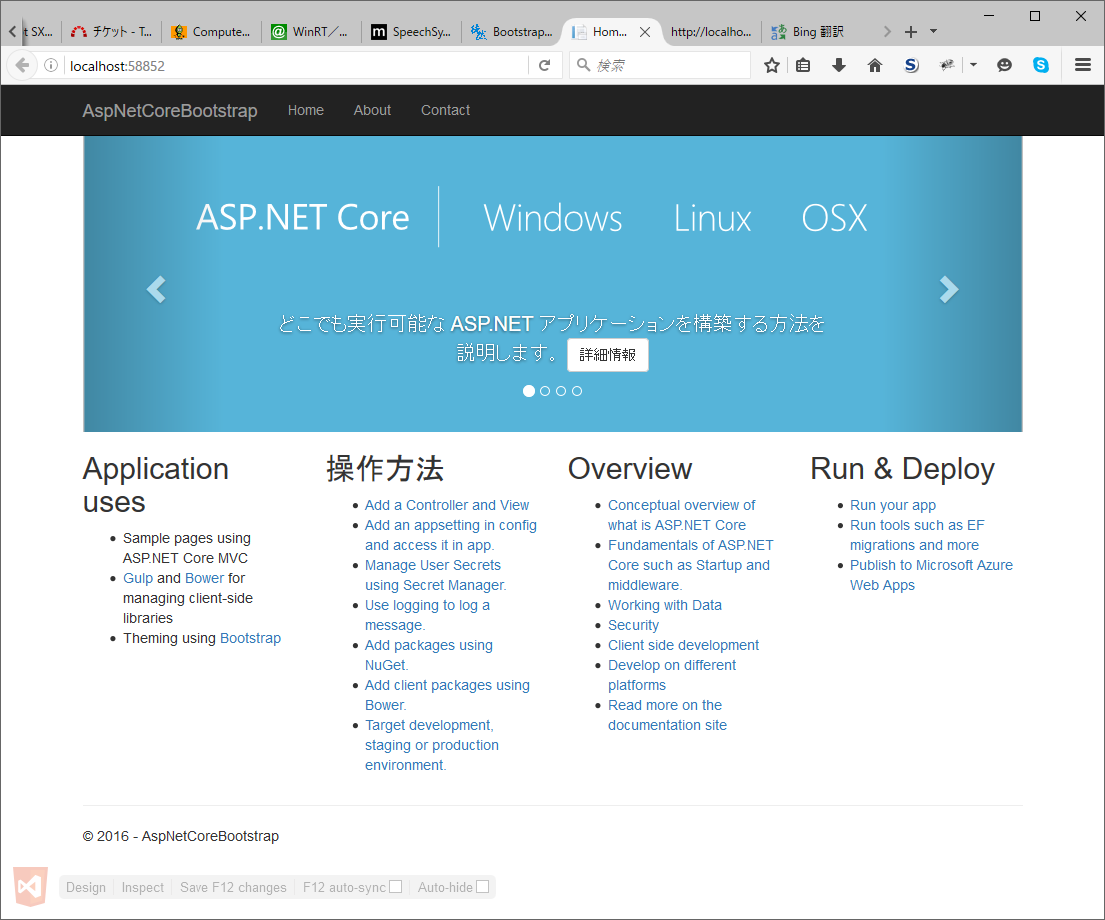The image size is (1105, 920).
Task: Open Manage User Secrets link
Action: tap(435, 575)
